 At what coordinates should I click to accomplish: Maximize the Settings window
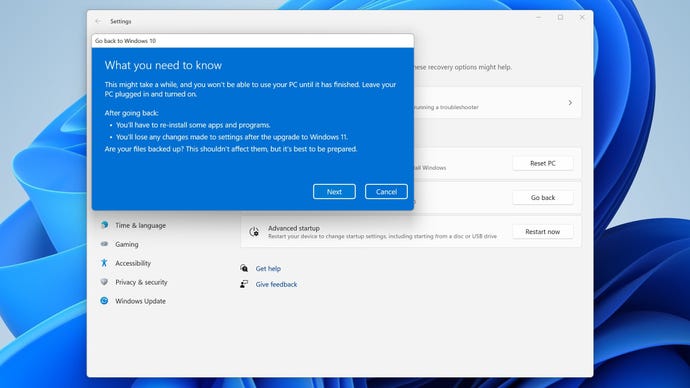(560, 17)
